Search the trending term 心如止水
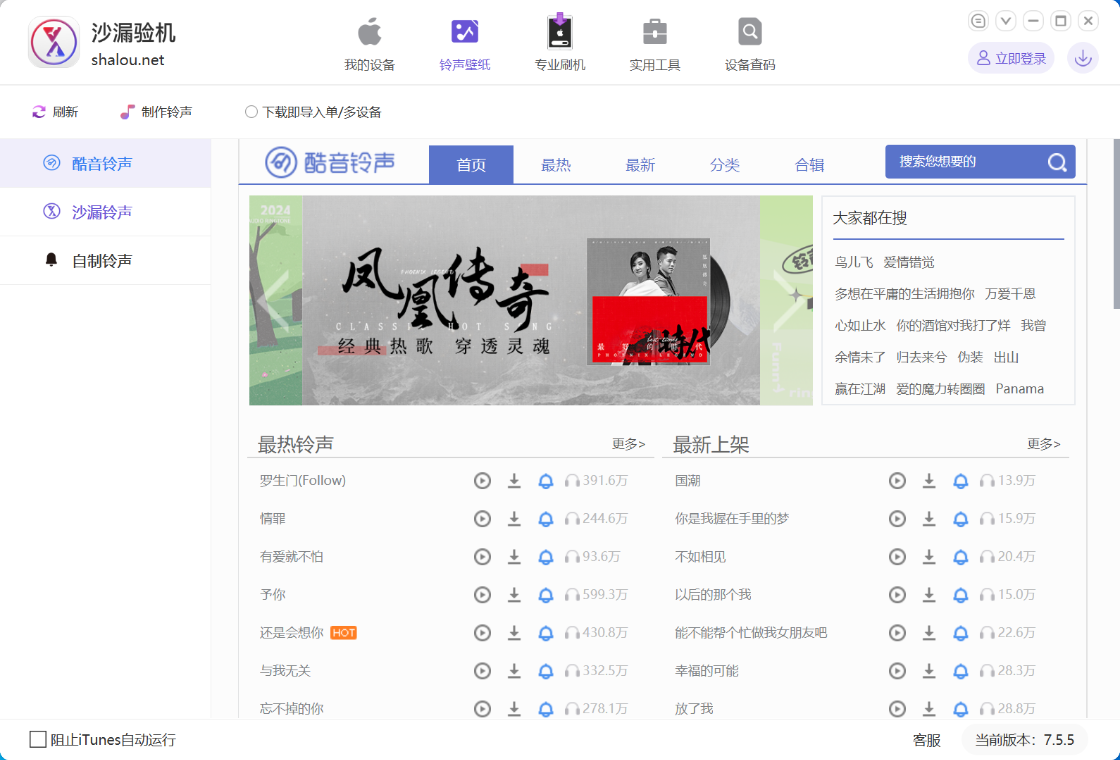Image resolution: width=1120 pixels, height=760 pixels. coord(860,326)
